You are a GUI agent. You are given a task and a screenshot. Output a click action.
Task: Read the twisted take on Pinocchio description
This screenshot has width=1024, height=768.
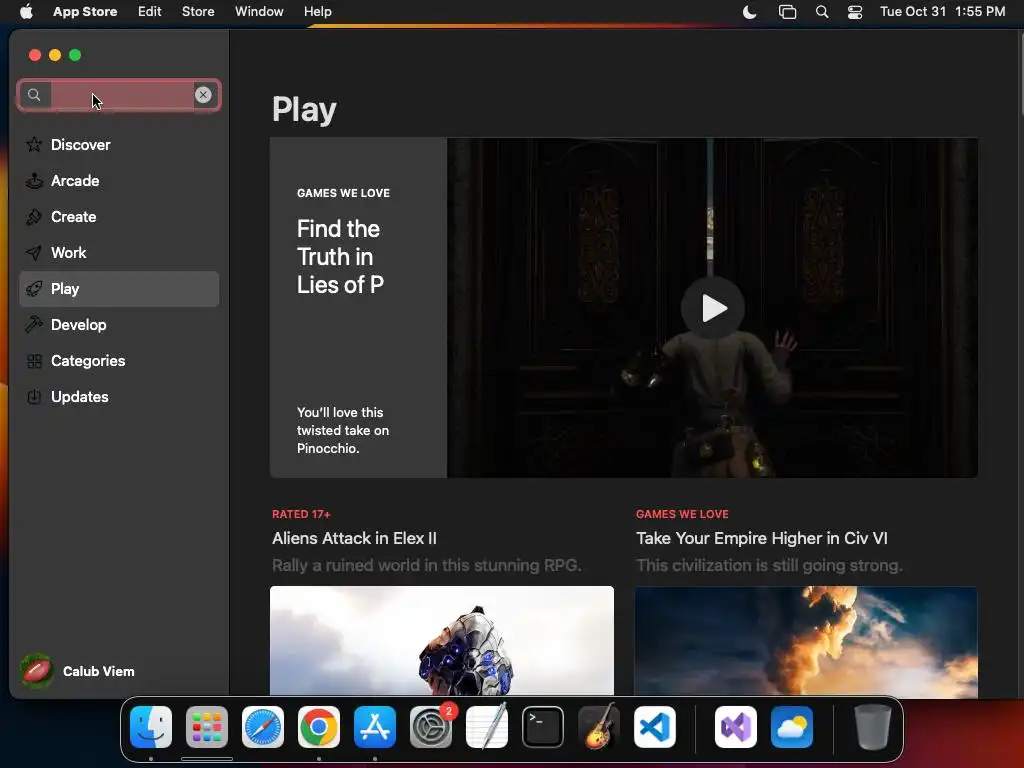click(x=343, y=430)
